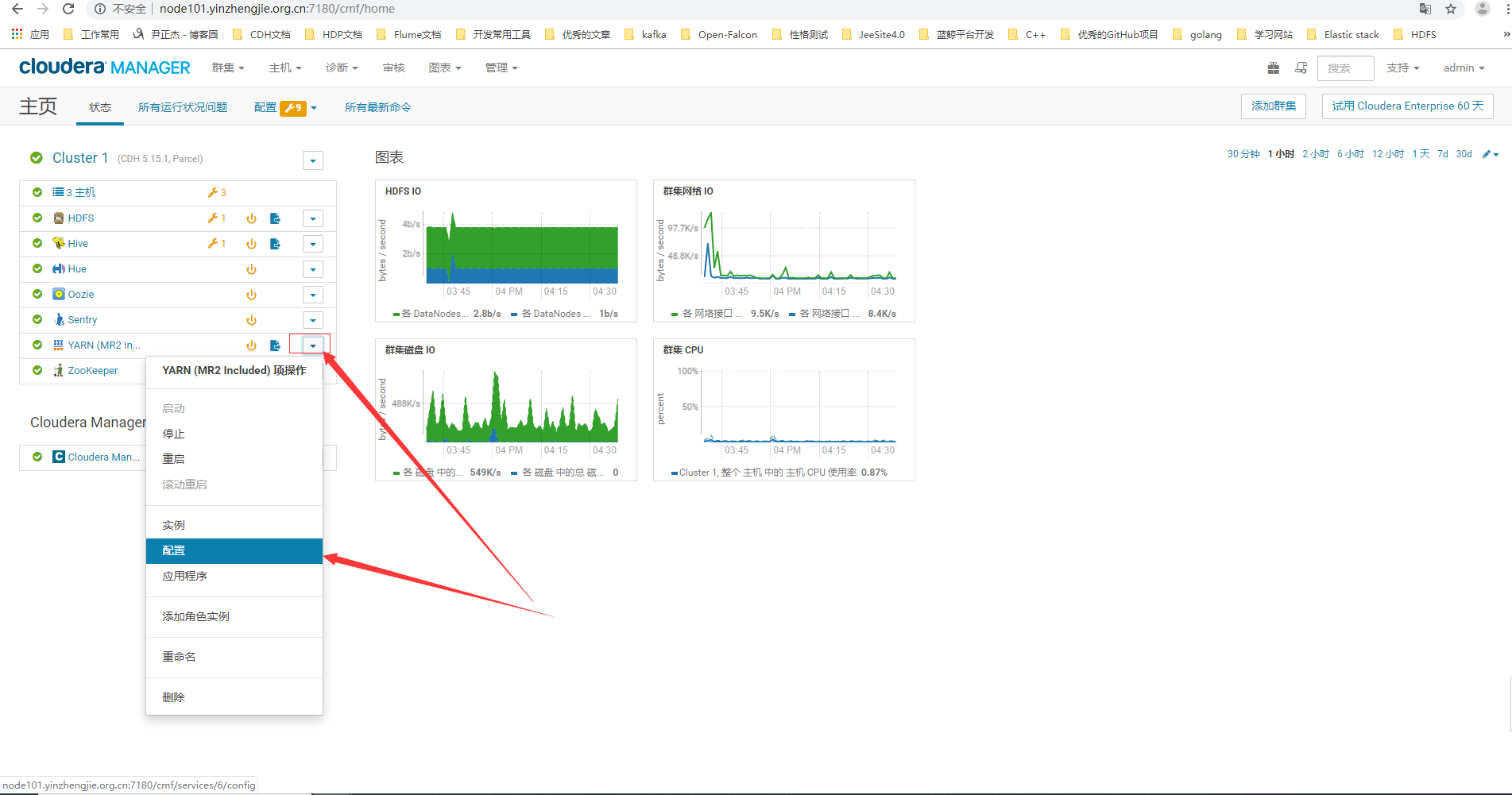Open the parcels gift box icon
This screenshot has width=1512, height=795.
coord(1274,68)
